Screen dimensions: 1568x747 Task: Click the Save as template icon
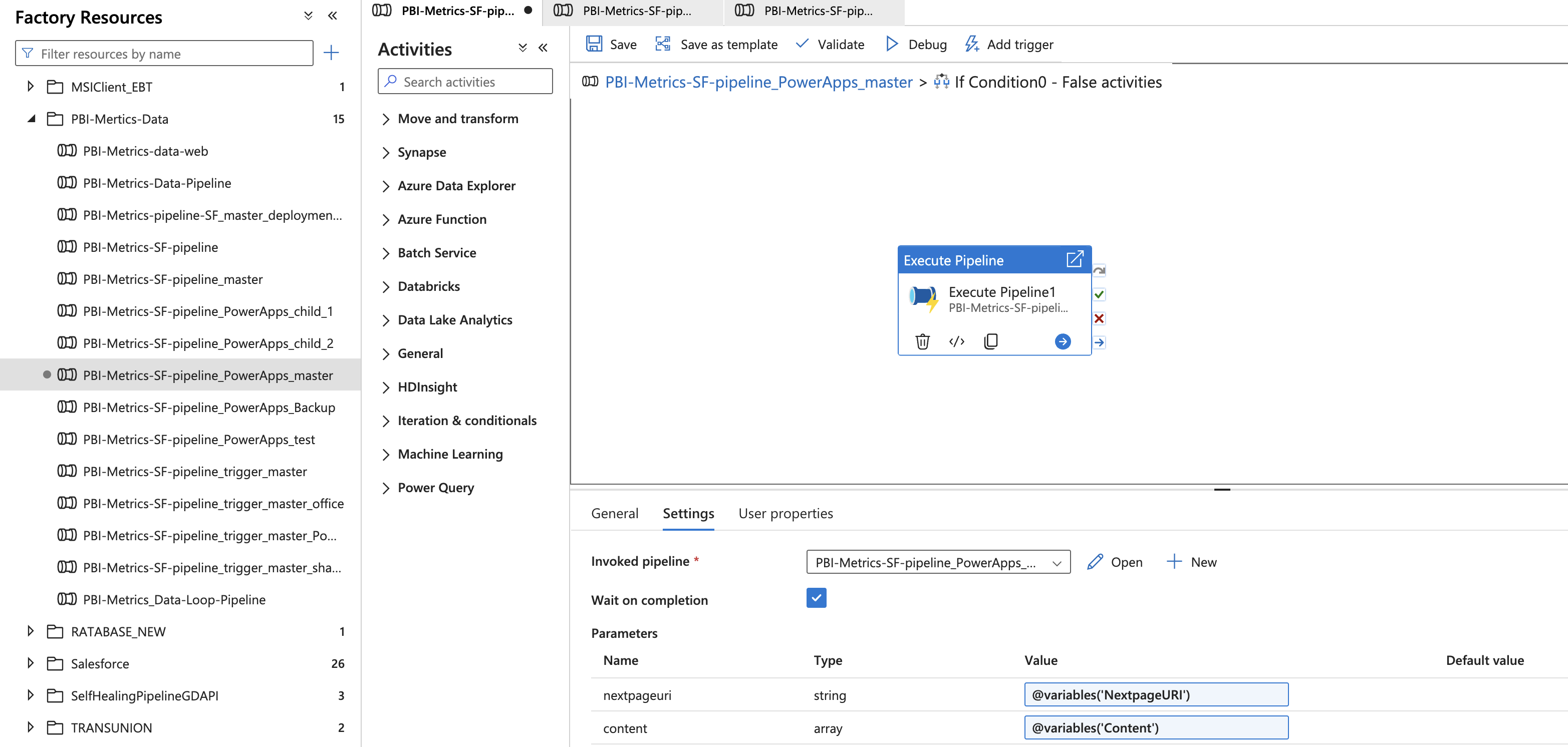[x=663, y=44]
